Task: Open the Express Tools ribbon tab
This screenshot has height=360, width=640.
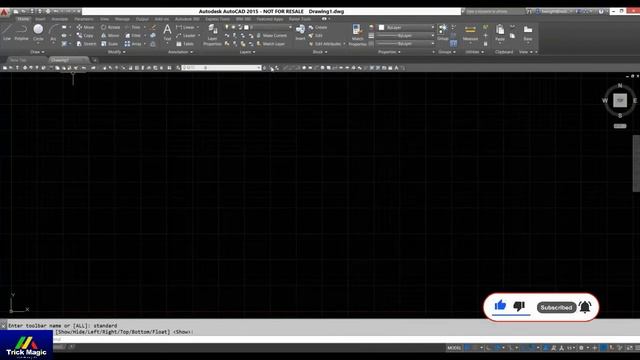Action: click(217, 19)
